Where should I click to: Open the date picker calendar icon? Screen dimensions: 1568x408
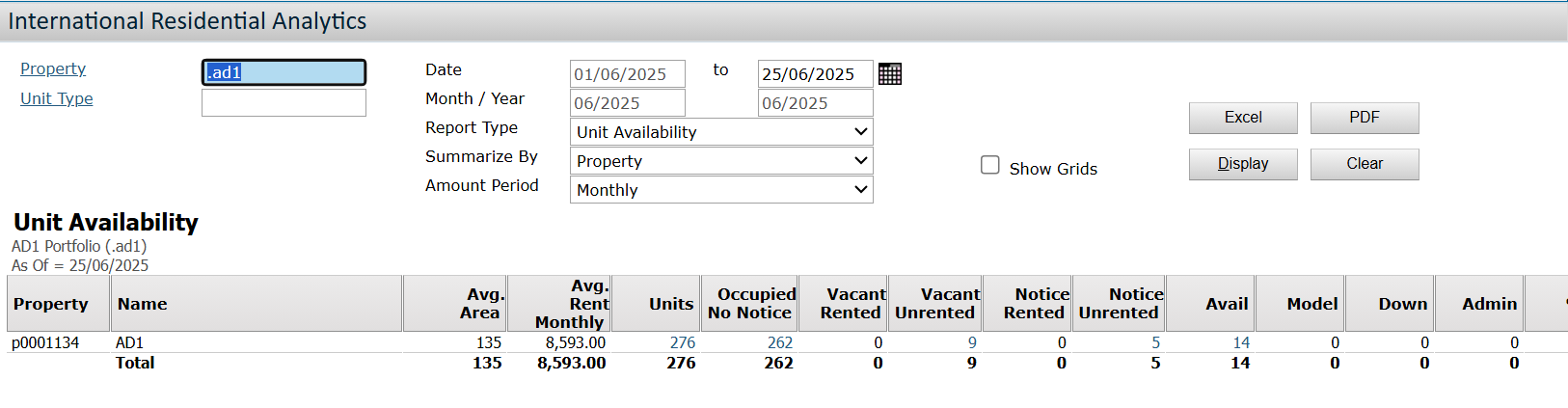coord(890,74)
